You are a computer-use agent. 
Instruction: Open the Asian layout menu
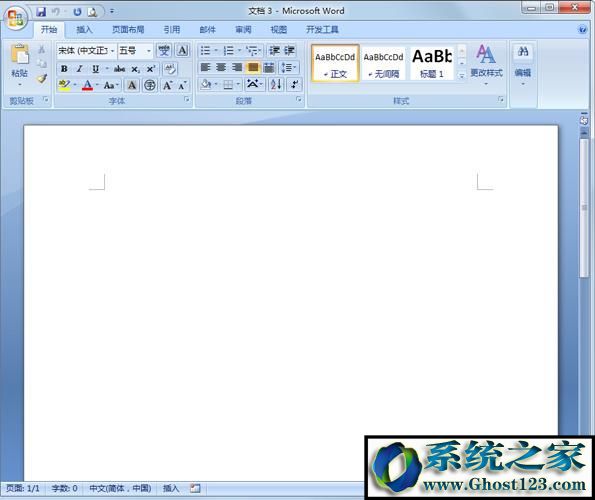[255, 84]
